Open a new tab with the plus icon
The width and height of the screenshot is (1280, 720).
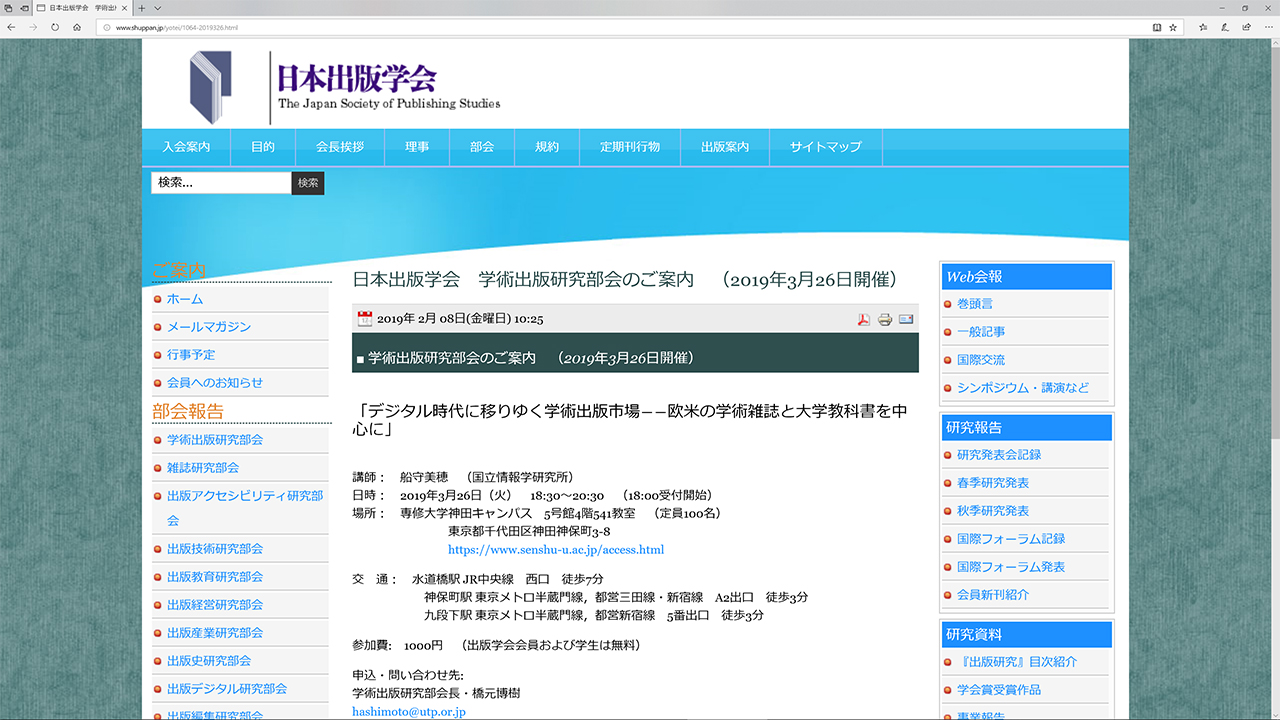(x=142, y=8)
